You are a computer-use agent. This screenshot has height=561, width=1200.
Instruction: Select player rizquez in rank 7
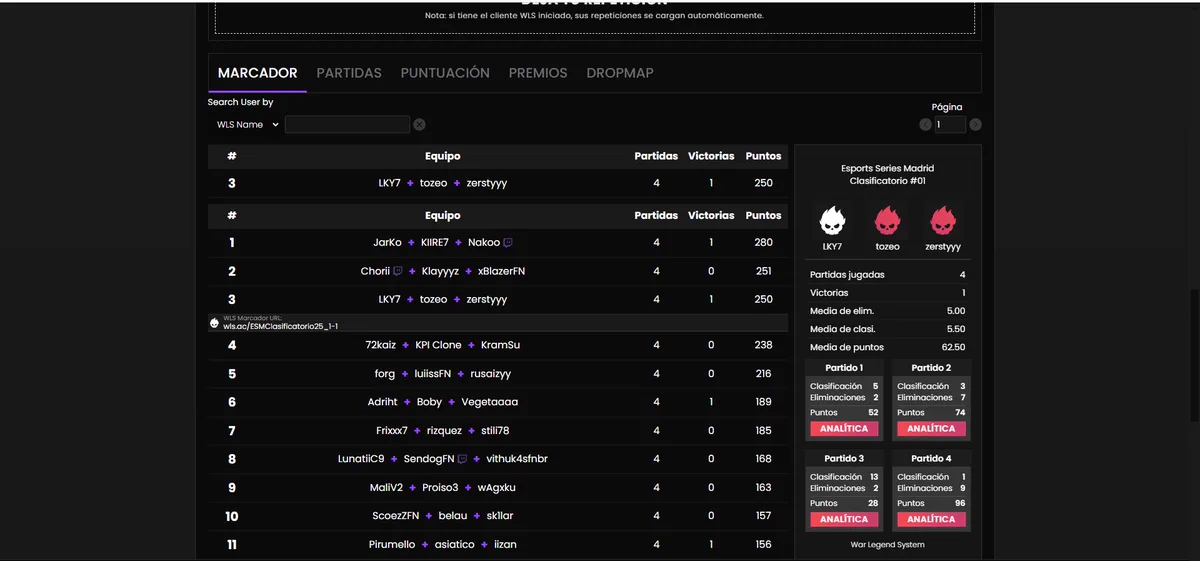click(x=444, y=431)
